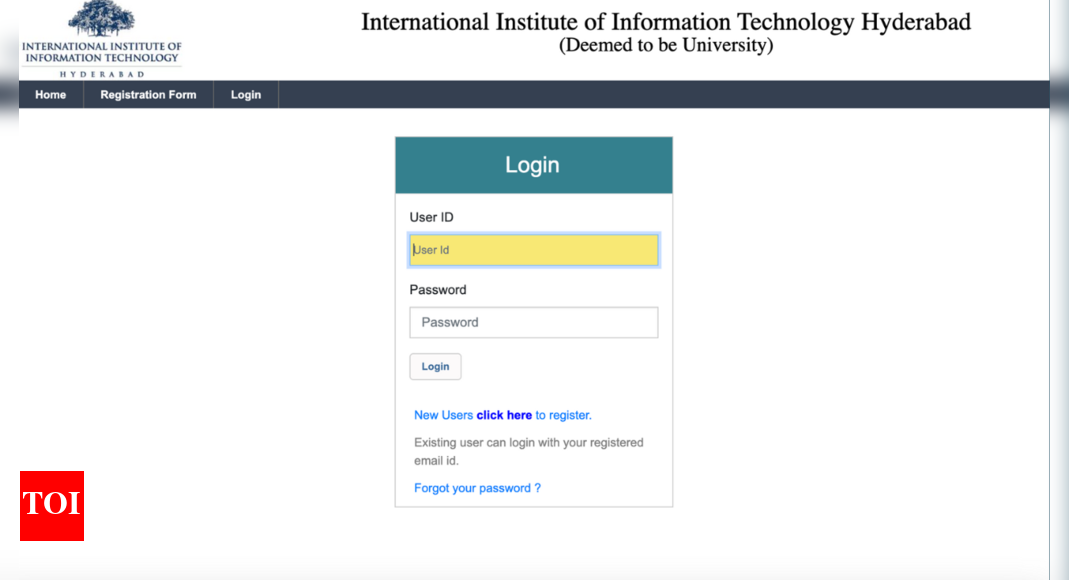Click the 'Existing user can login' note
1069x580 pixels.
click(x=528, y=451)
